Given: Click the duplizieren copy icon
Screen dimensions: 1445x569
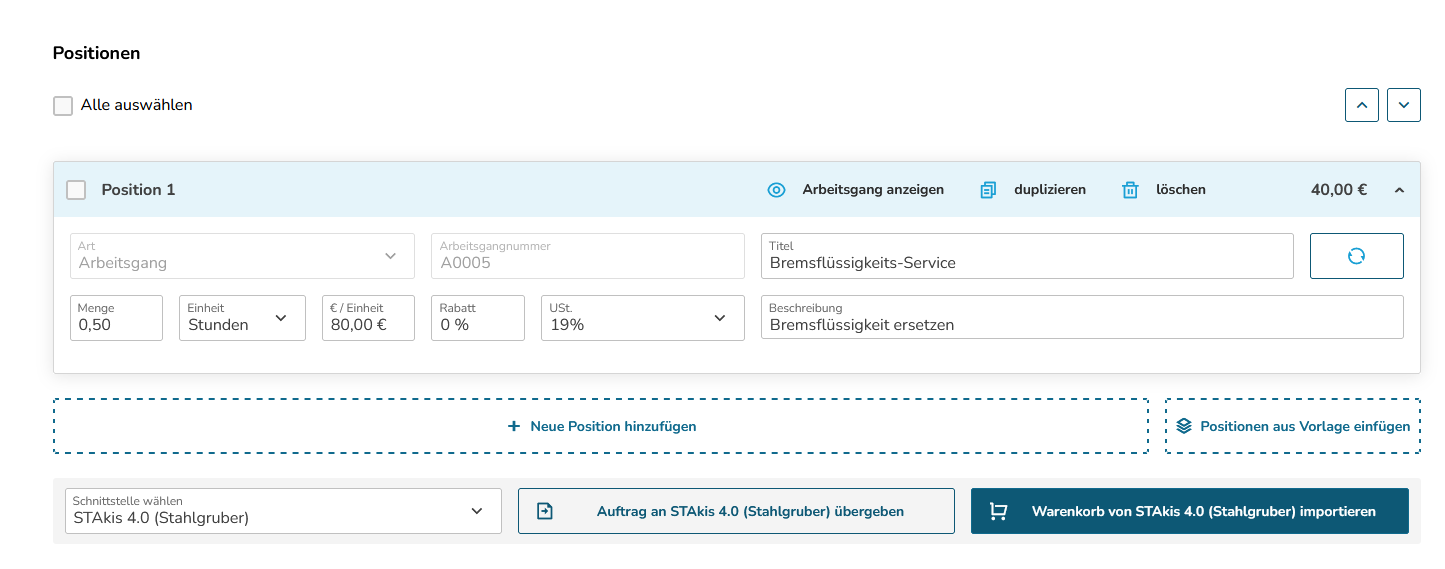Looking at the screenshot, I should 988,190.
